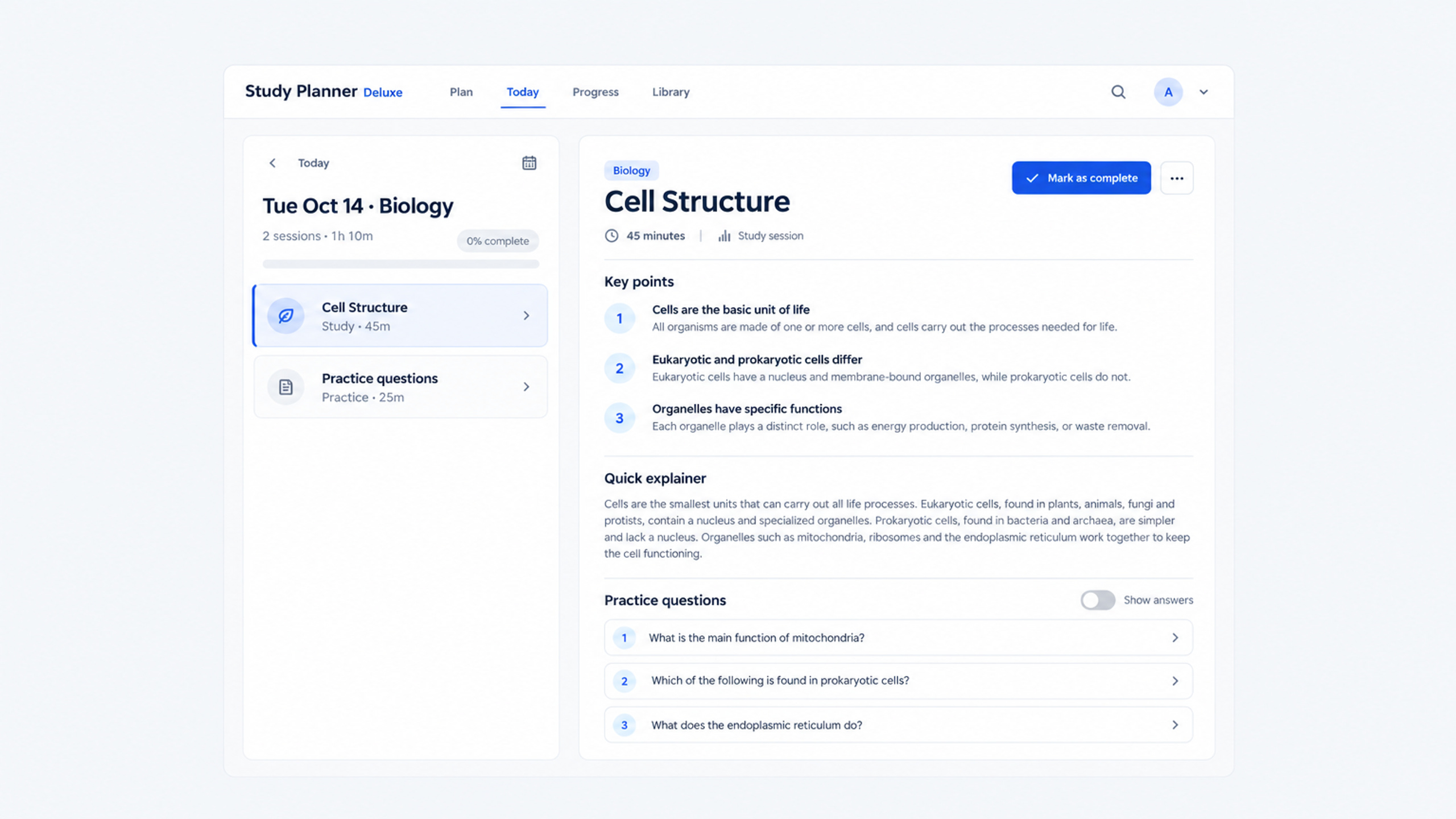Click the 'Study session' label
Viewport: 1456px width, 819px height.
[x=771, y=235]
